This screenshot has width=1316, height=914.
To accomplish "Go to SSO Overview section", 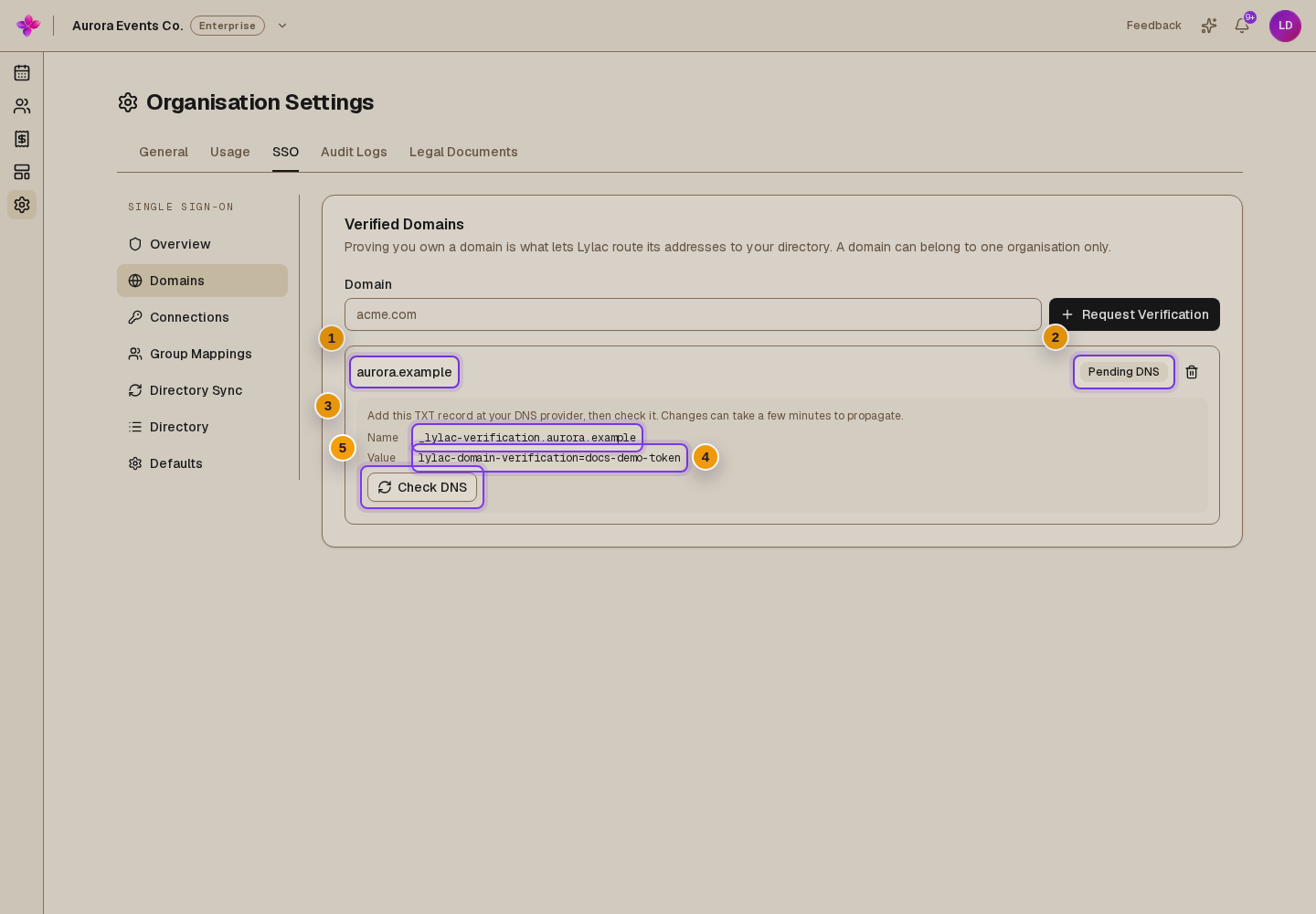I will click(202, 244).
